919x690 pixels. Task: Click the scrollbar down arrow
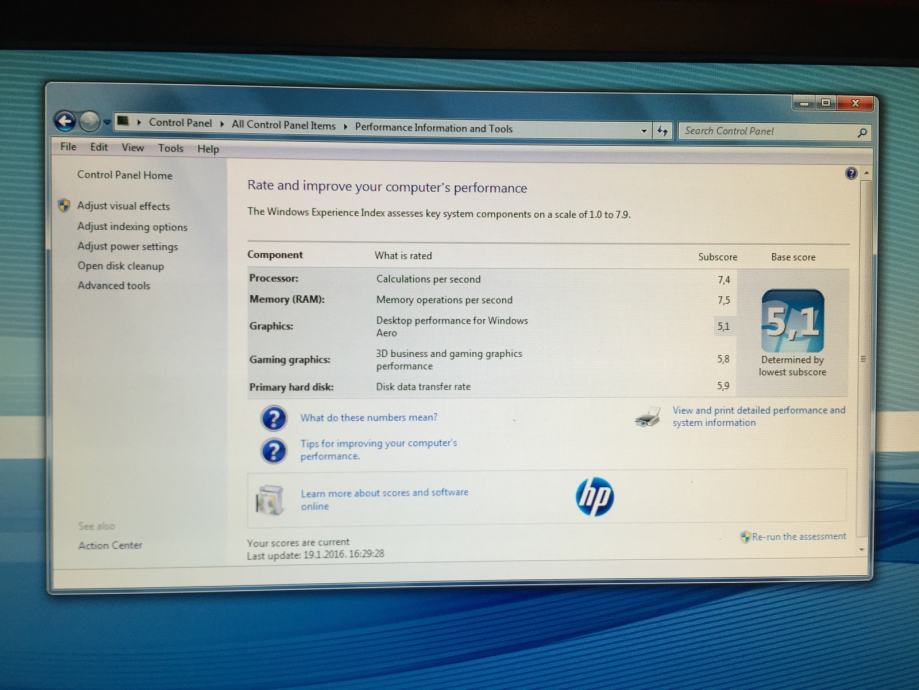[x=862, y=549]
